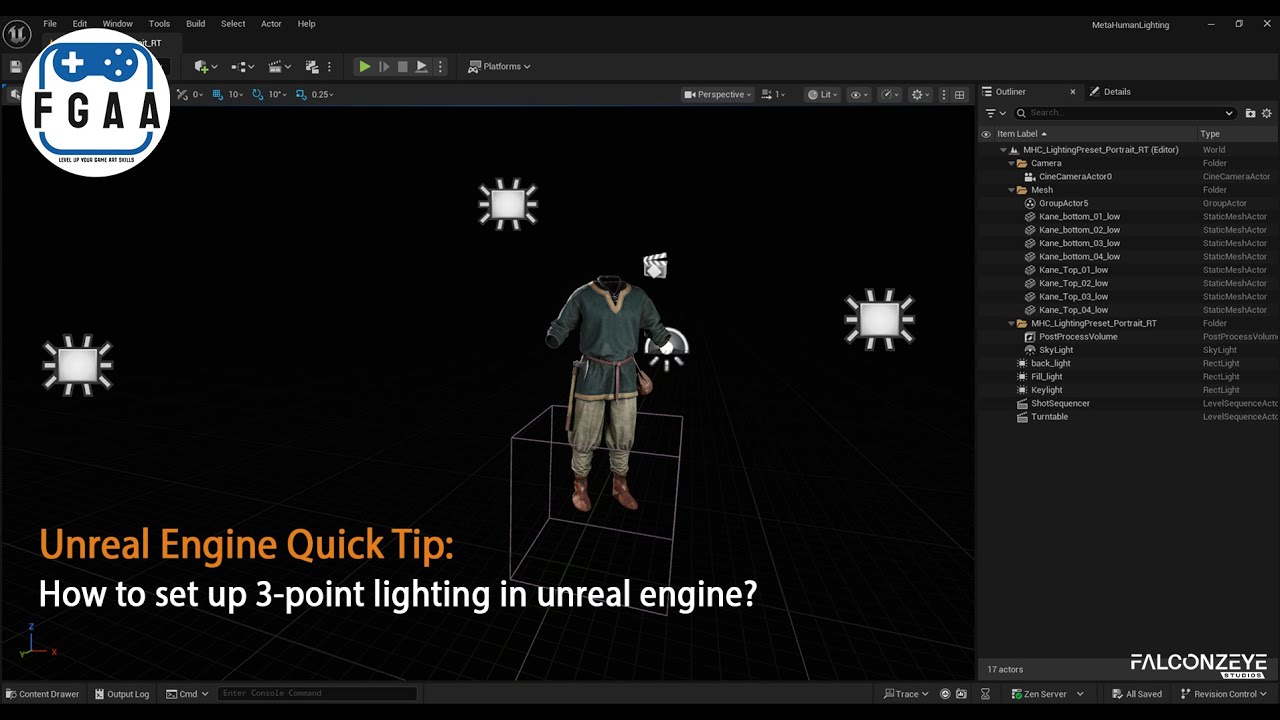Click the Outliner create folder icon
The image size is (1280, 720).
(x=1250, y=114)
